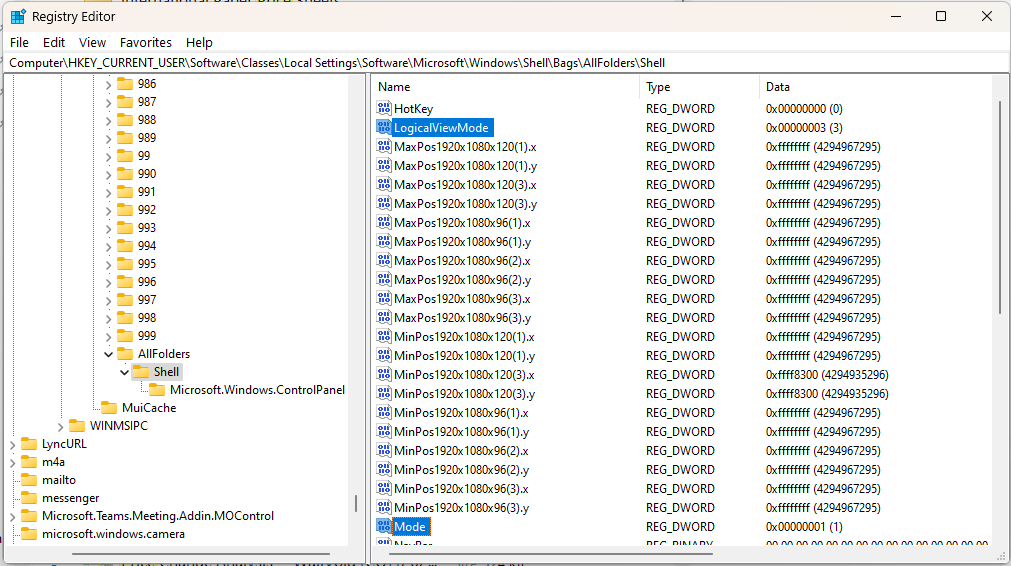1011x566 pixels.
Task: Select key 988 in the tree
Action: [x=146, y=120]
